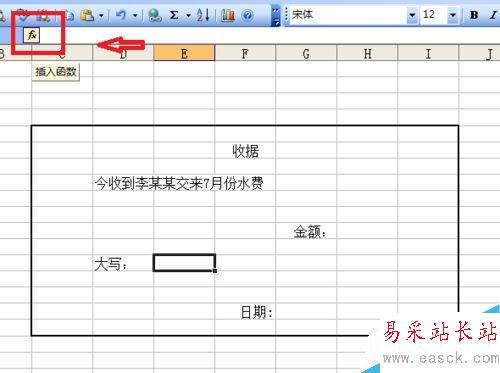Click the 日期: label cell
This screenshot has height=373, width=500.
tap(257, 312)
